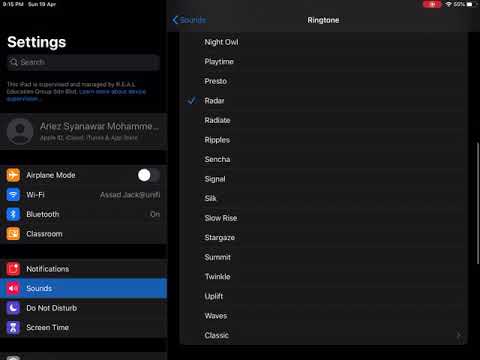Screen dimensions: 480x360
Task: Choose the Ripples ringtone
Action: coord(323,140)
